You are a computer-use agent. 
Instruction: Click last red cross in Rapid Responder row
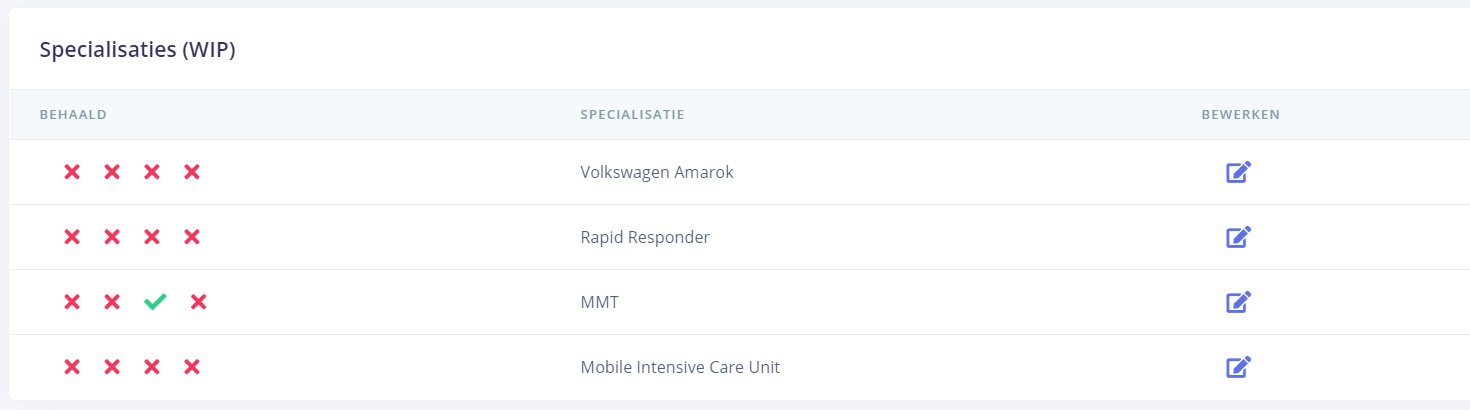click(x=192, y=237)
